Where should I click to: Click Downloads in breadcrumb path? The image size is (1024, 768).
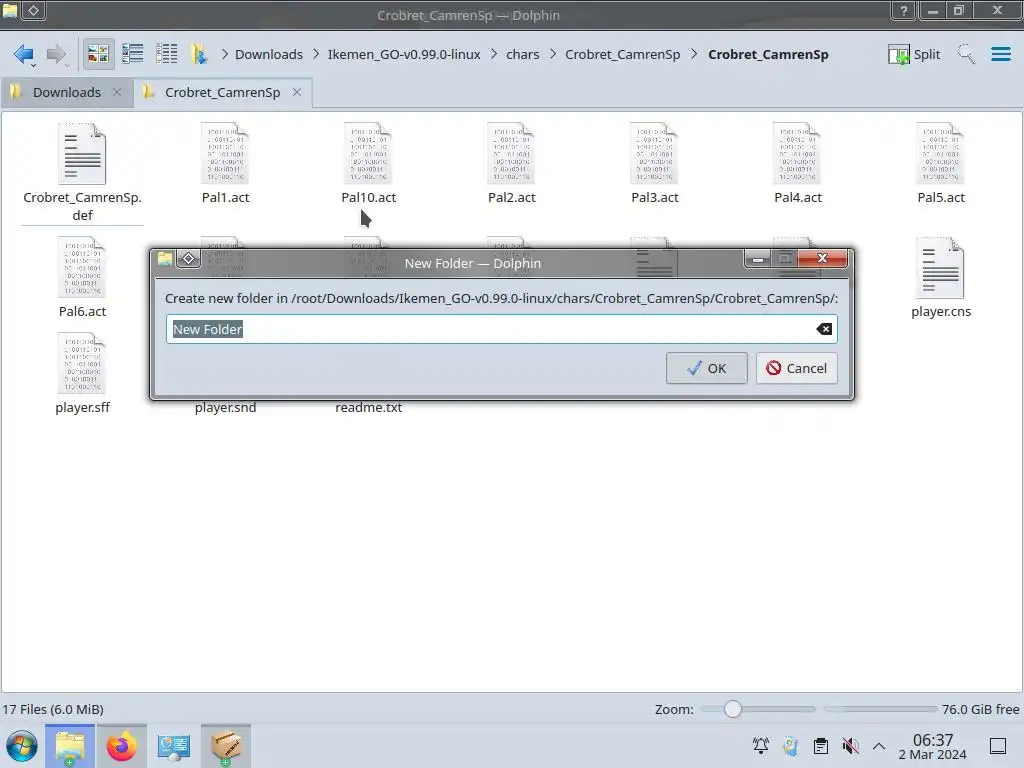pos(268,54)
